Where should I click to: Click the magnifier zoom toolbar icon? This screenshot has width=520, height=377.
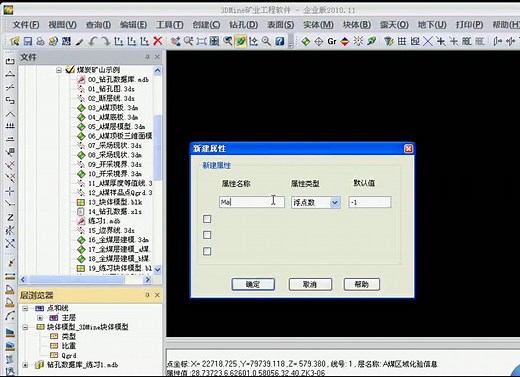pos(266,41)
